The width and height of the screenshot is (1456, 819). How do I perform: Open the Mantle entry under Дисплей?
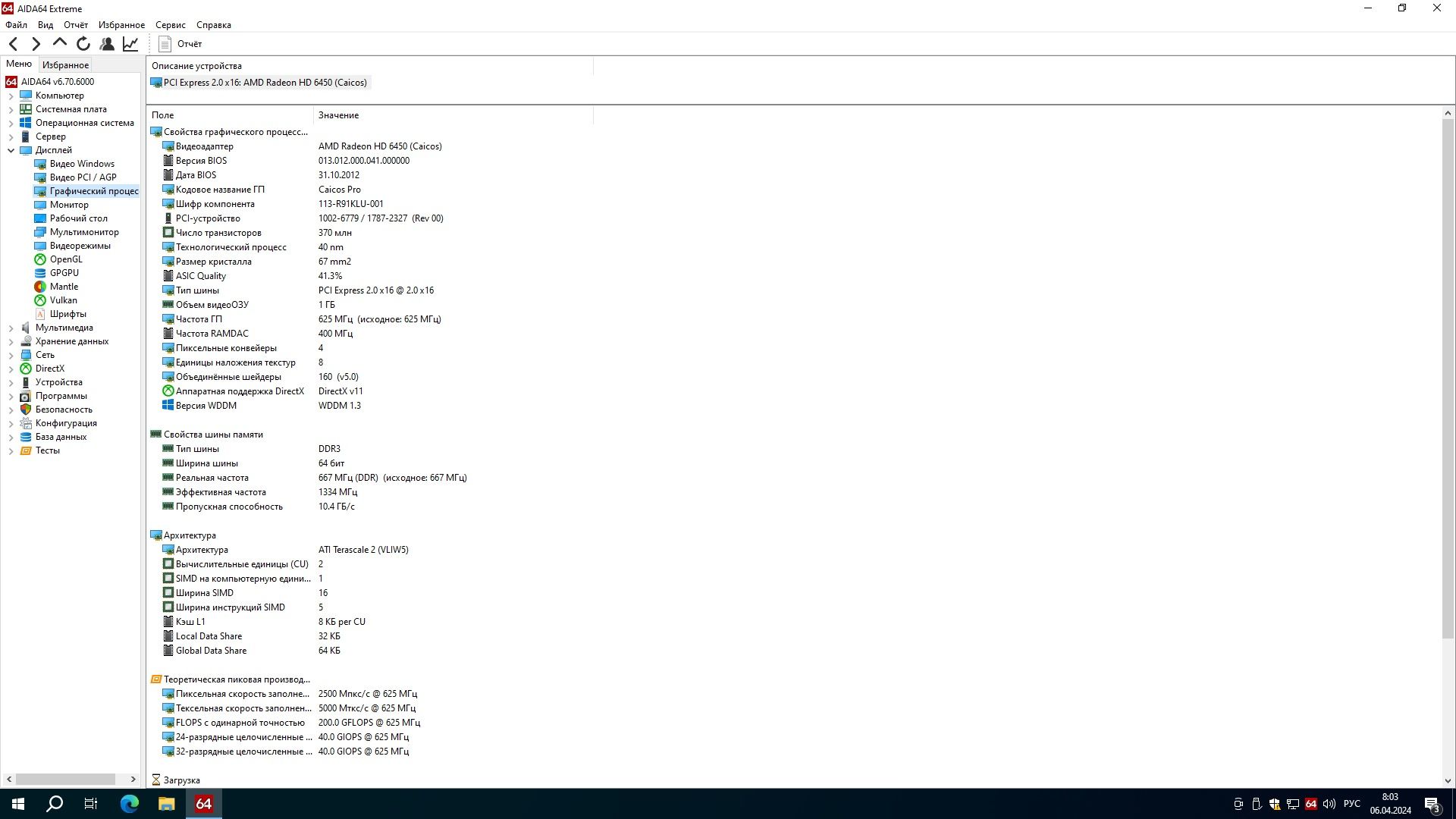point(64,287)
